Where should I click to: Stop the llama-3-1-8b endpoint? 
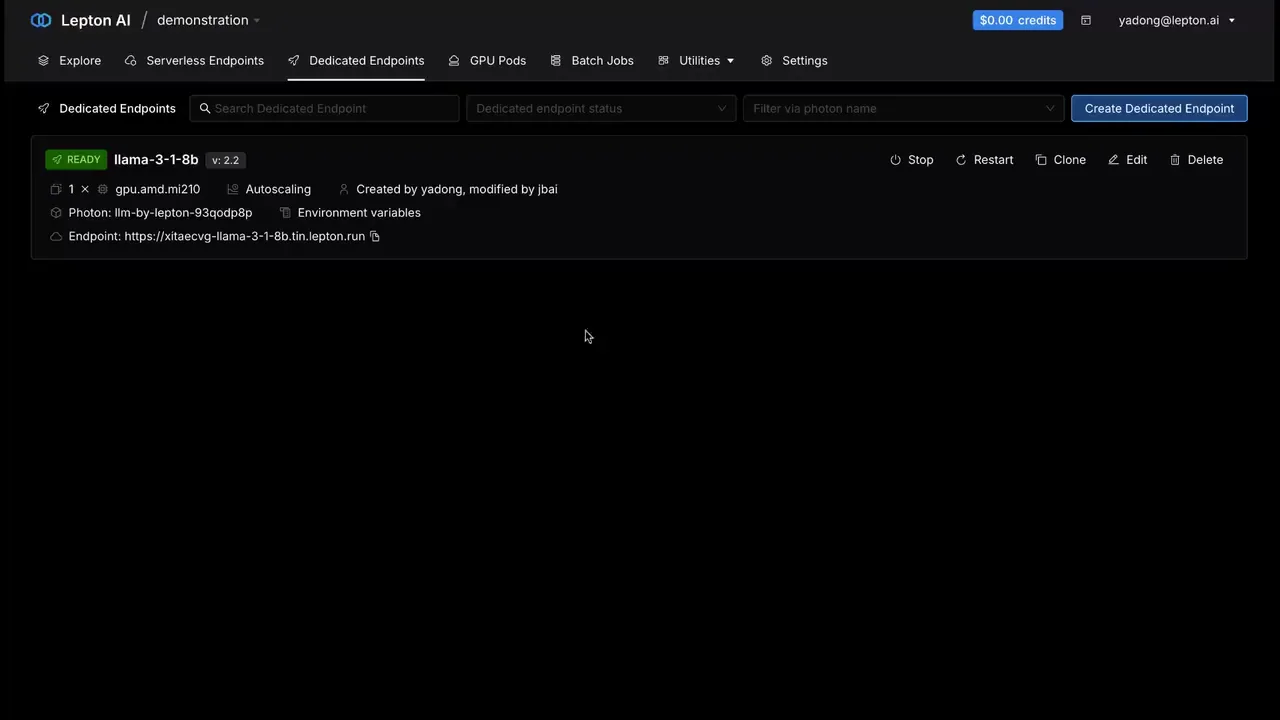[x=912, y=160]
